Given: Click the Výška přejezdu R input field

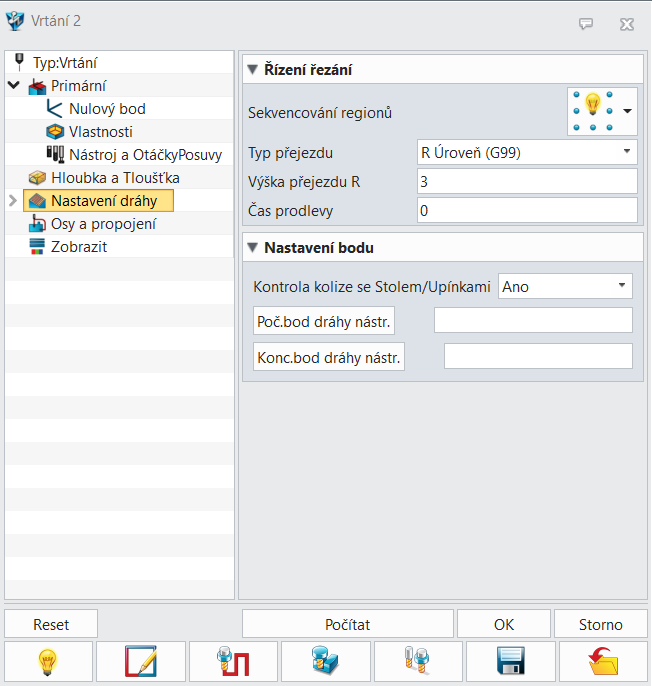Looking at the screenshot, I should (x=527, y=181).
